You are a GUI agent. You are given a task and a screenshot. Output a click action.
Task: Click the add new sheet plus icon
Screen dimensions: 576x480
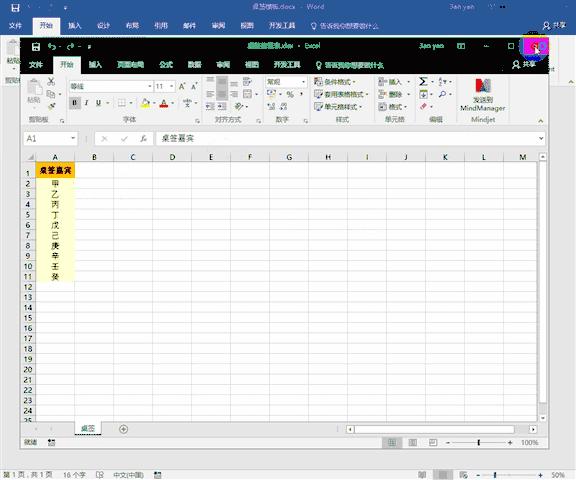click(x=123, y=429)
